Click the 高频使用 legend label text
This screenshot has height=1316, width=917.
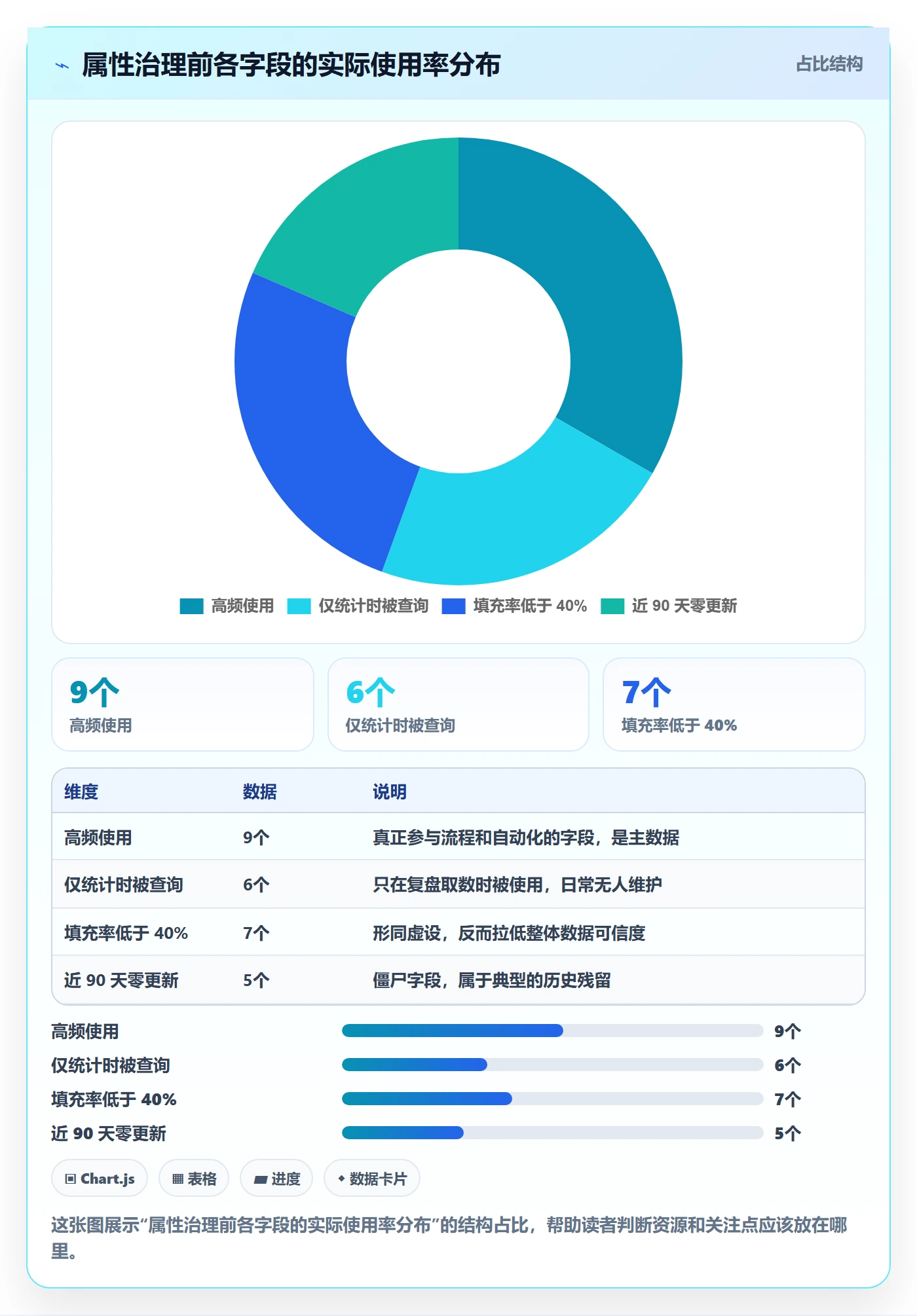[242, 606]
